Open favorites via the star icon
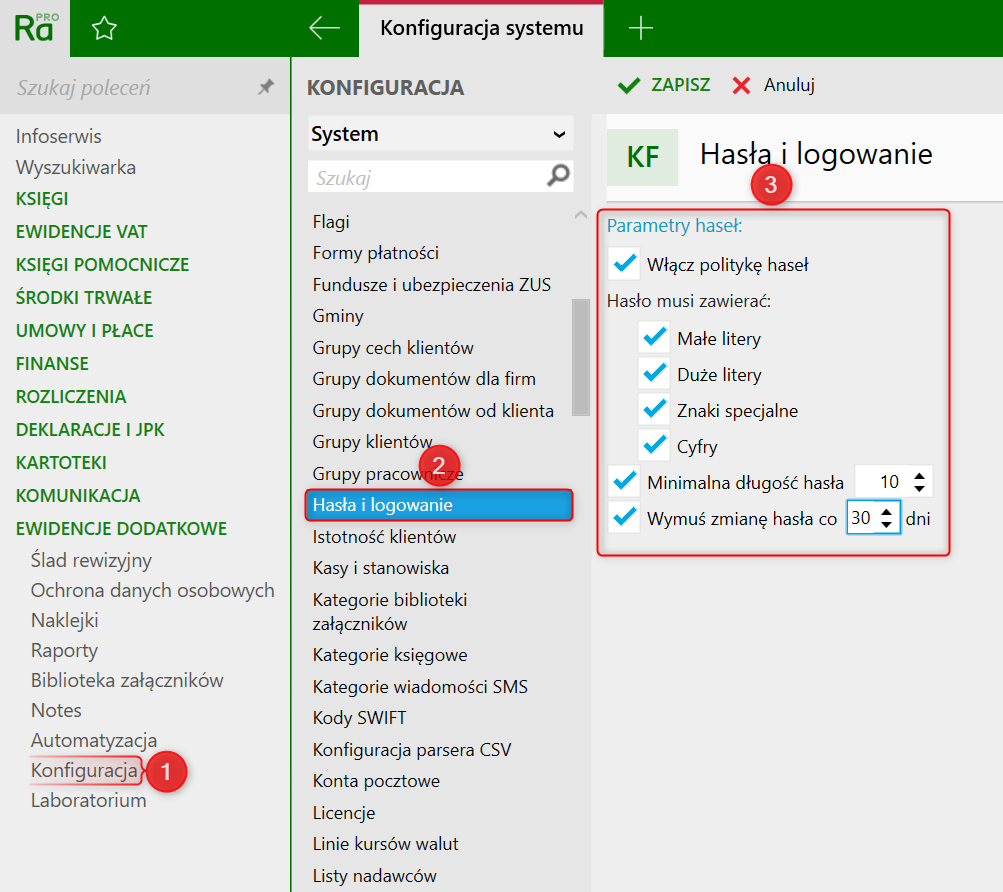Image resolution: width=1003 pixels, height=892 pixels. (104, 28)
